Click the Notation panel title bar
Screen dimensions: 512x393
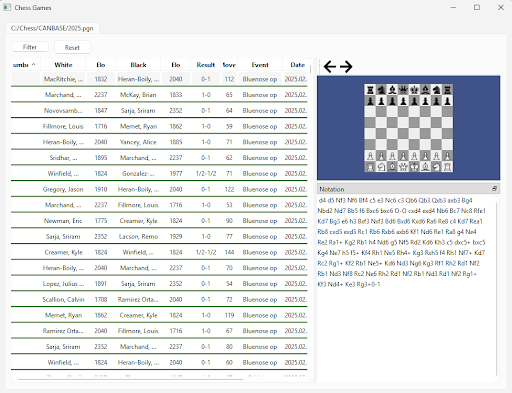pyautogui.click(x=408, y=189)
